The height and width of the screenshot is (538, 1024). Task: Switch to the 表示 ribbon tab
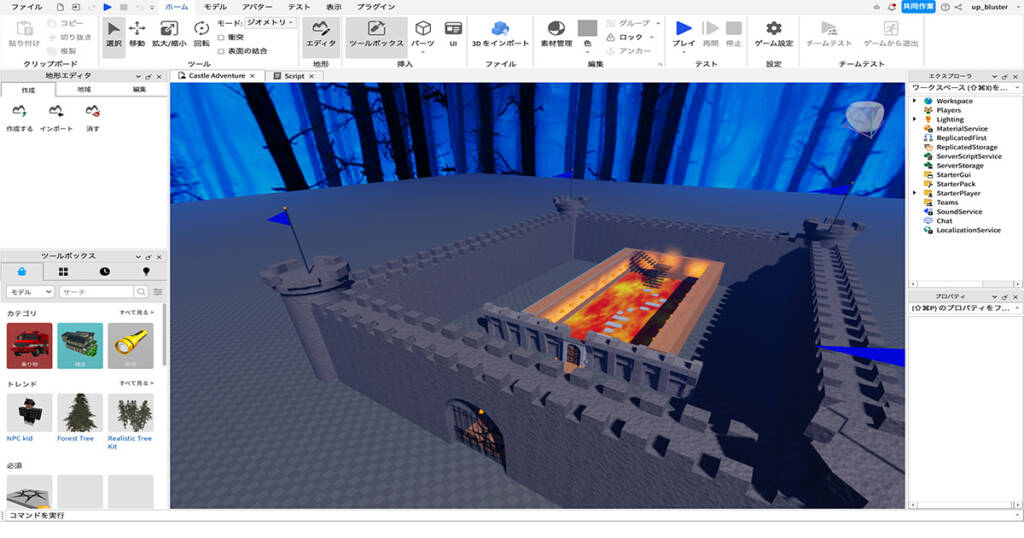pyautogui.click(x=334, y=7)
